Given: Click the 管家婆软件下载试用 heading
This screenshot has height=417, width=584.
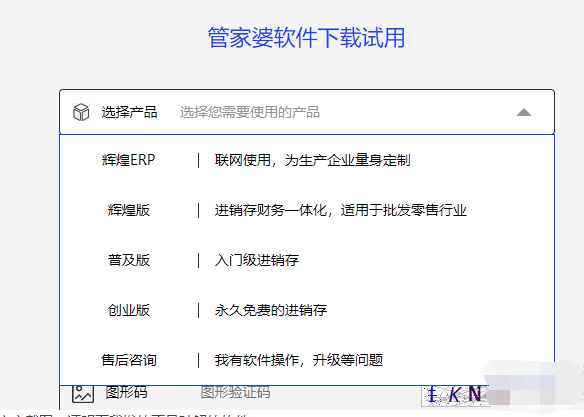Looking at the screenshot, I should [x=306, y=38].
